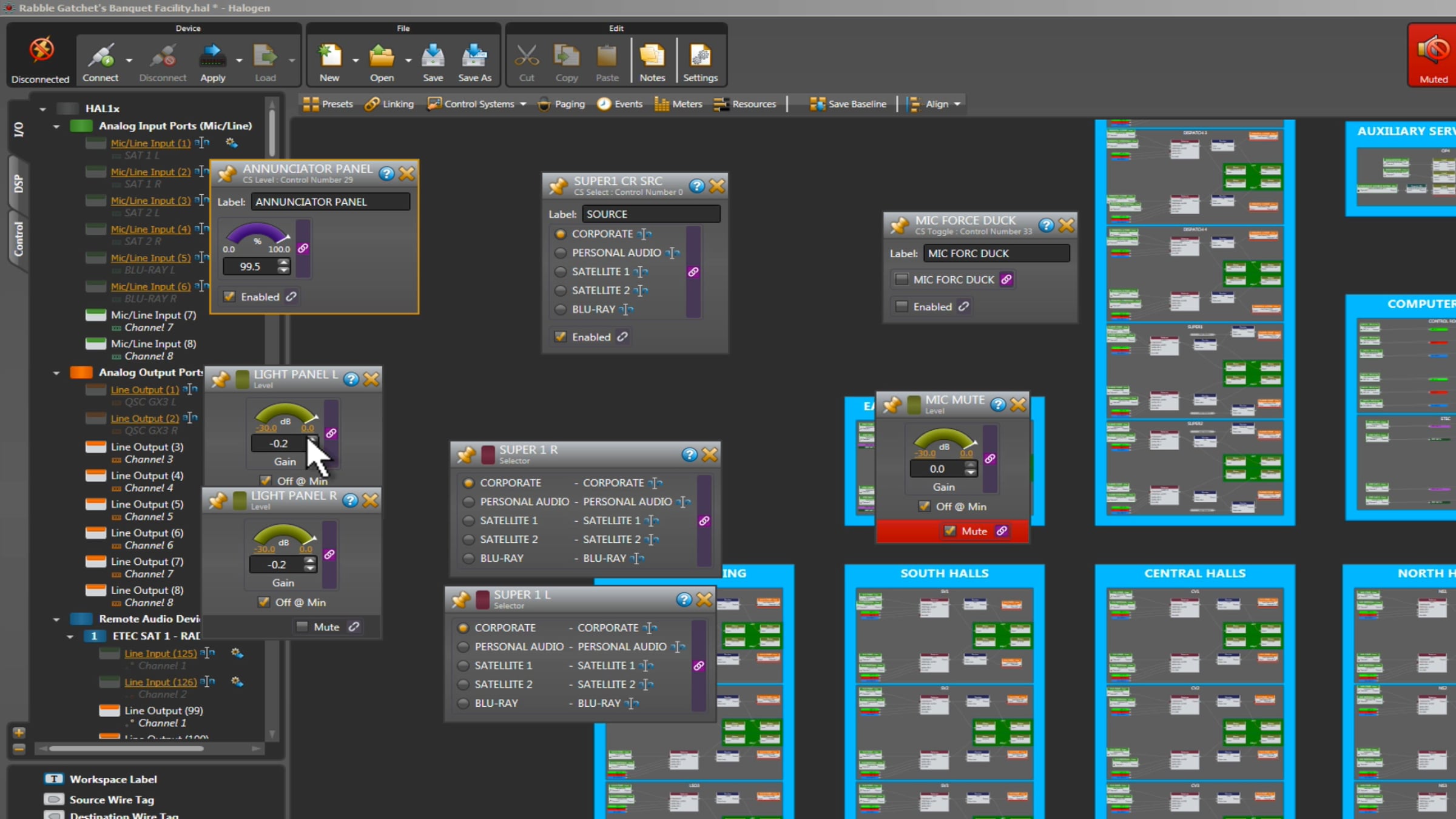Open the Control Systems dropdown
This screenshot has height=819, width=1456.
523,104
